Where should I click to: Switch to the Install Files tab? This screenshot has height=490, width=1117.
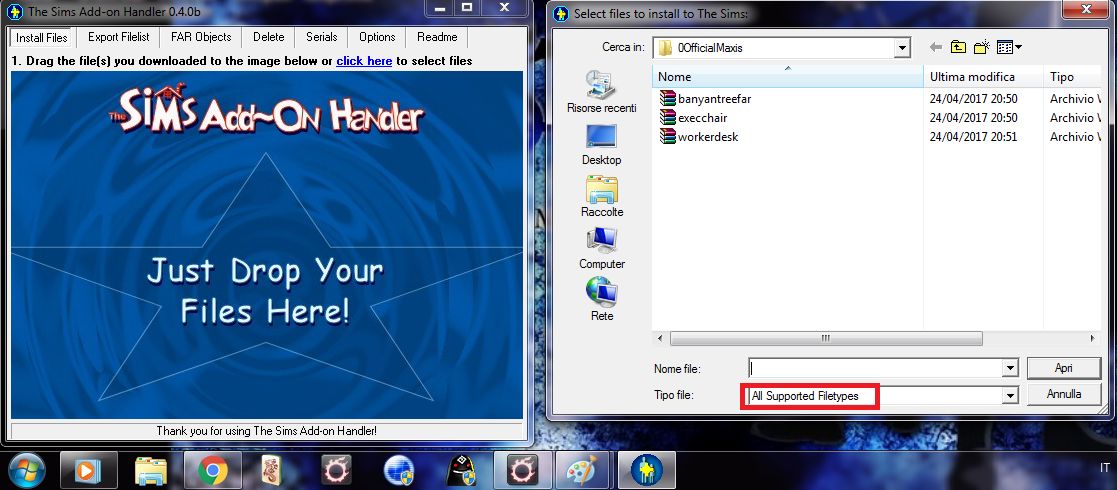pos(42,38)
